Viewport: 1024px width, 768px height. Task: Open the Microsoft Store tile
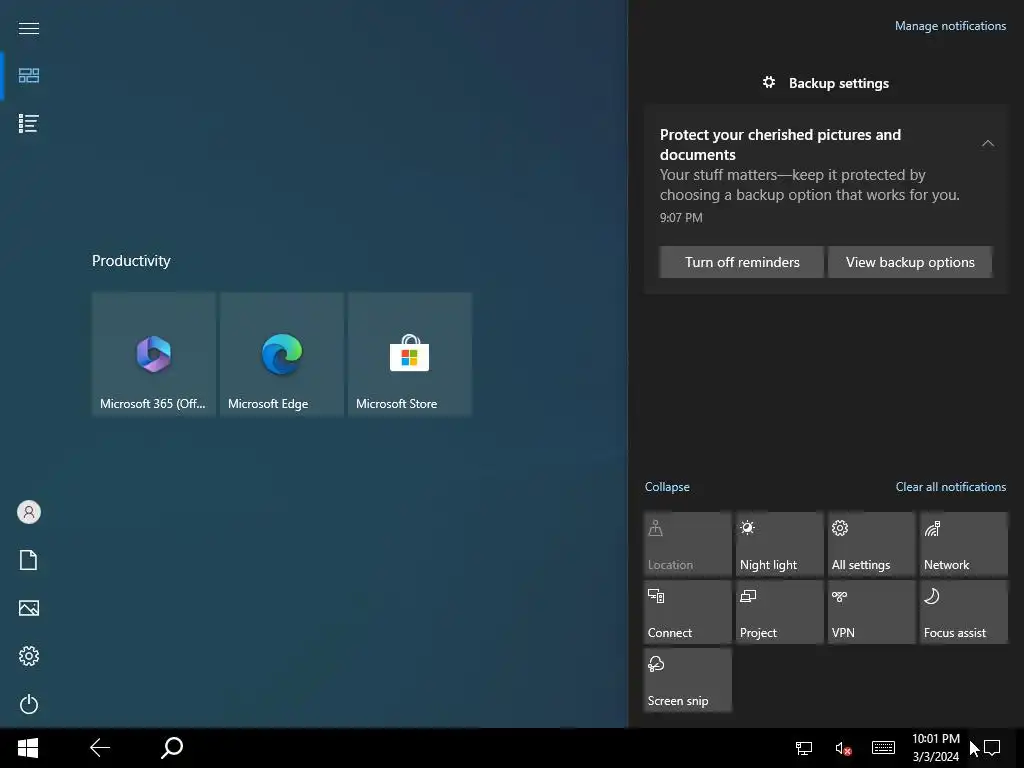tap(409, 354)
